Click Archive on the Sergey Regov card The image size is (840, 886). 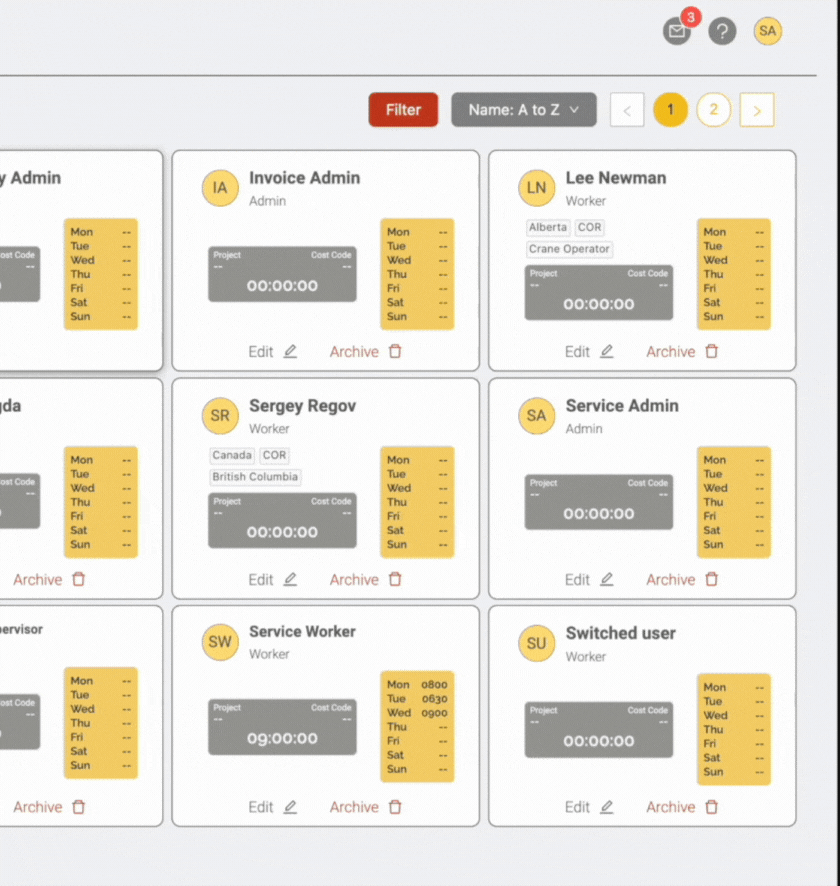pyautogui.click(x=354, y=579)
